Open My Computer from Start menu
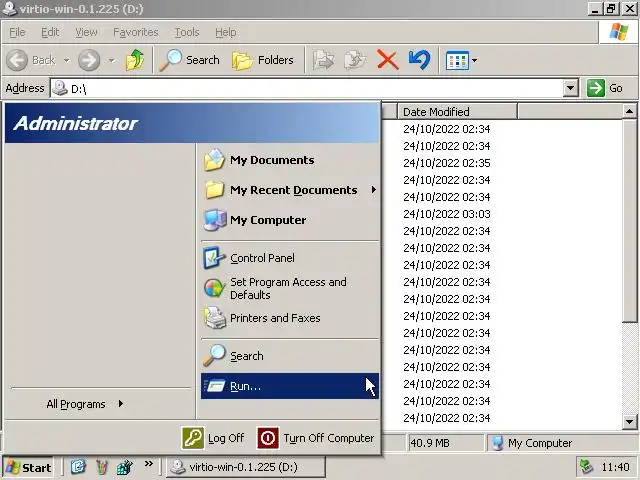Image resolution: width=640 pixels, height=480 pixels. pyautogui.click(x=290, y=220)
